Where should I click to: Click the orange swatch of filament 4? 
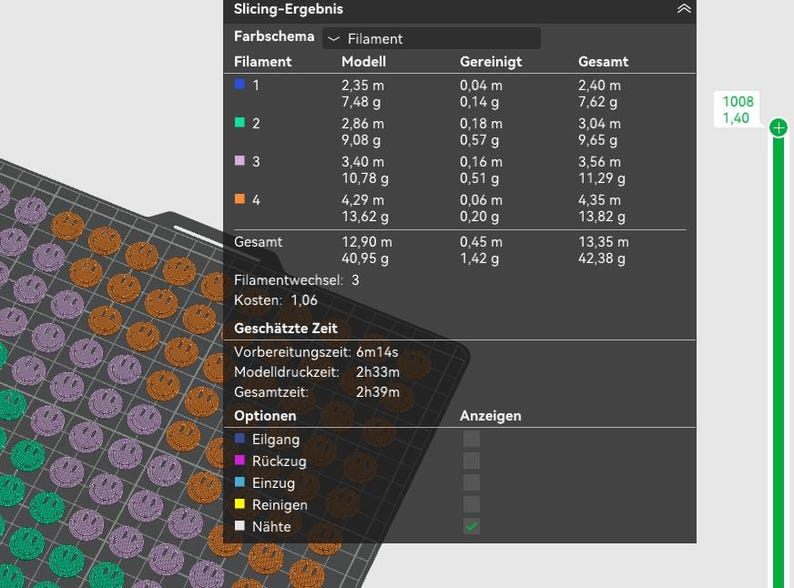240,199
